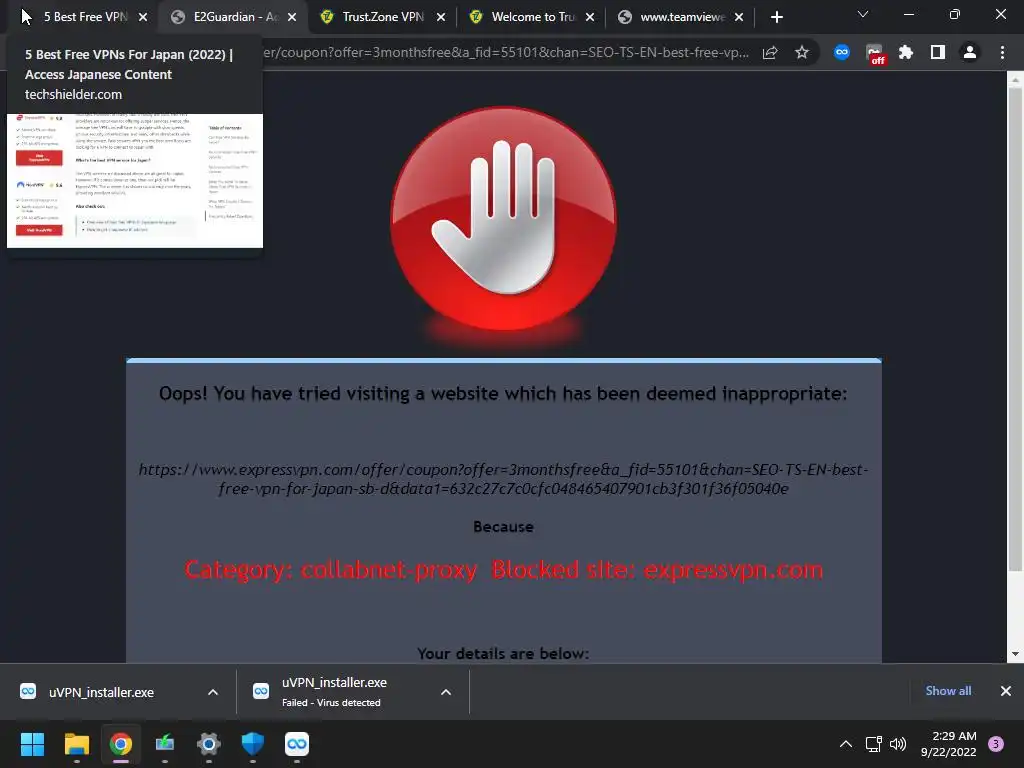Open the network status tray icon
The width and height of the screenshot is (1024, 768).
click(x=873, y=744)
